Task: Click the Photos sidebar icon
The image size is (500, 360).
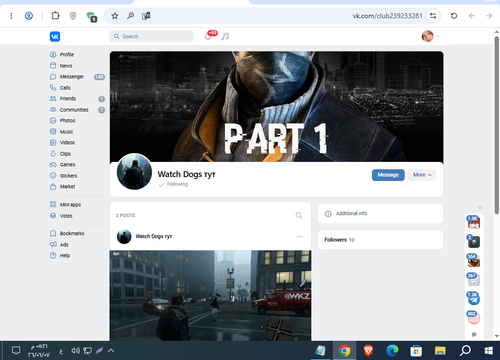Action: click(53, 121)
